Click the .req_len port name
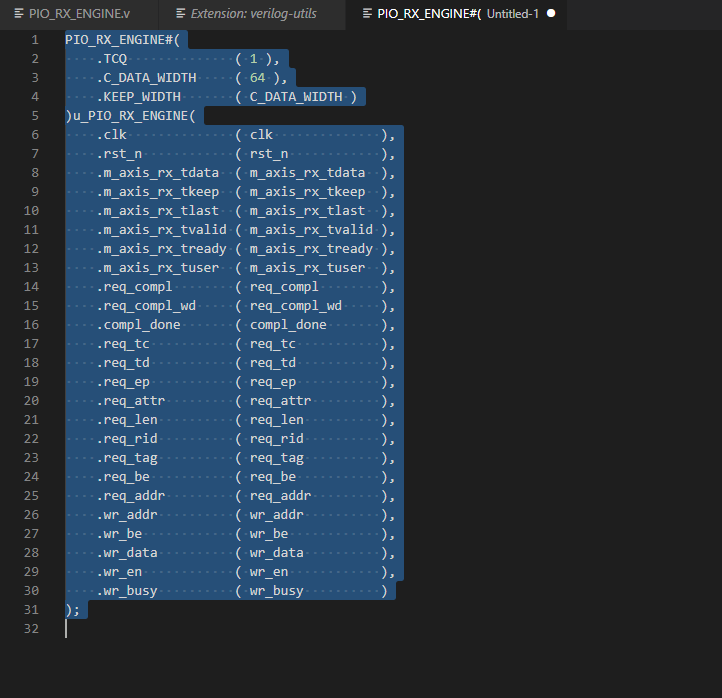Viewport: 722px width, 698px height. (127, 420)
